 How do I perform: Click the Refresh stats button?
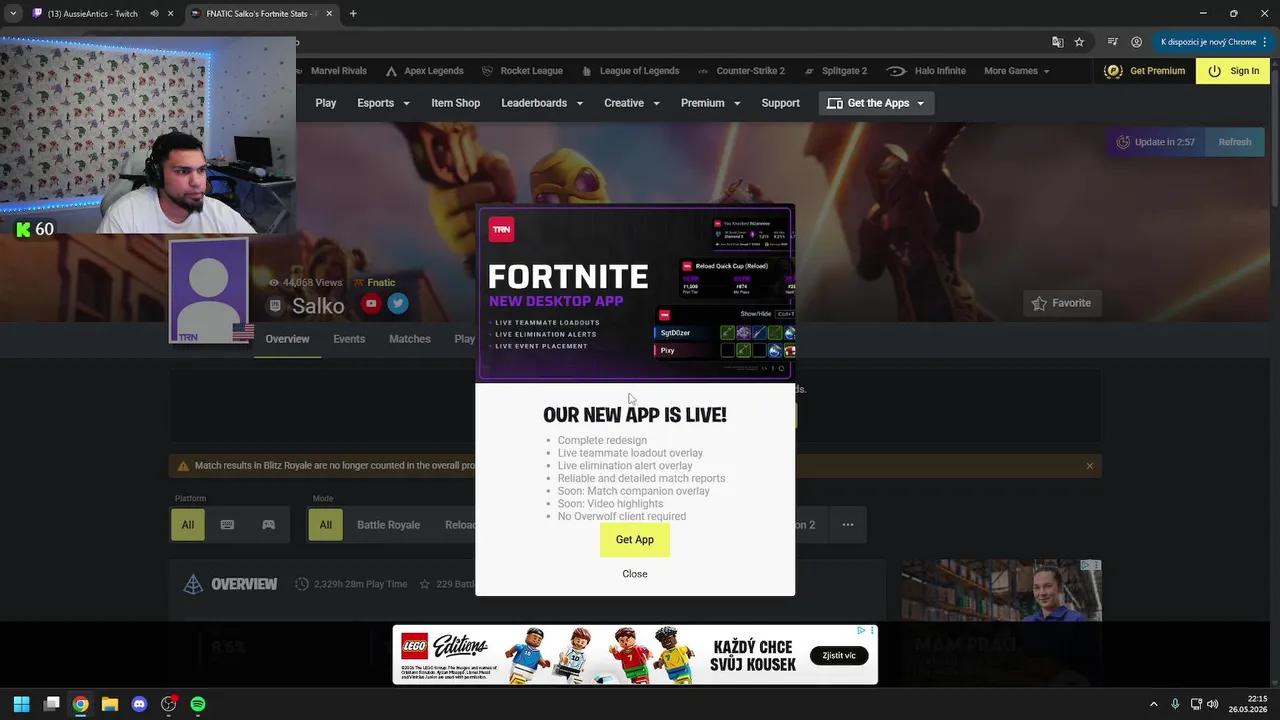[1234, 142]
